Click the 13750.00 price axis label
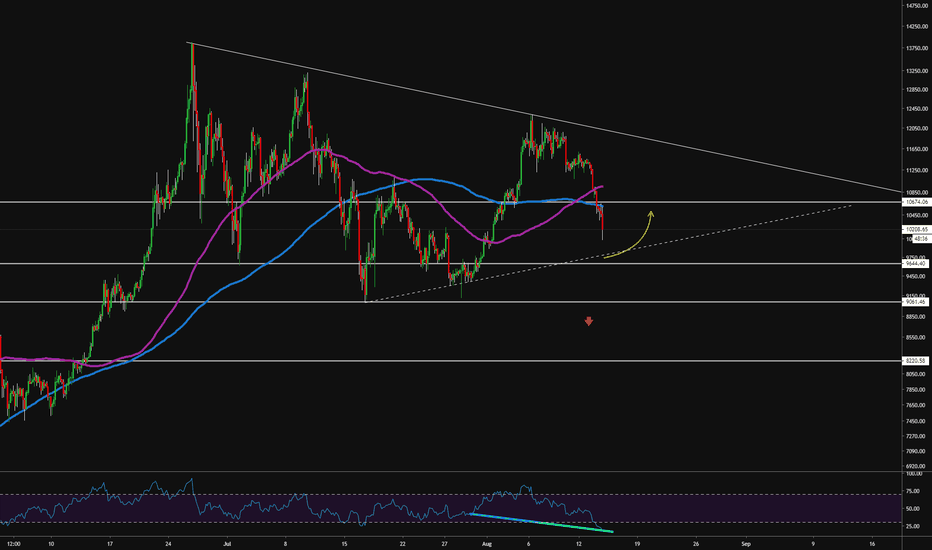932x550 pixels. [x=918, y=49]
